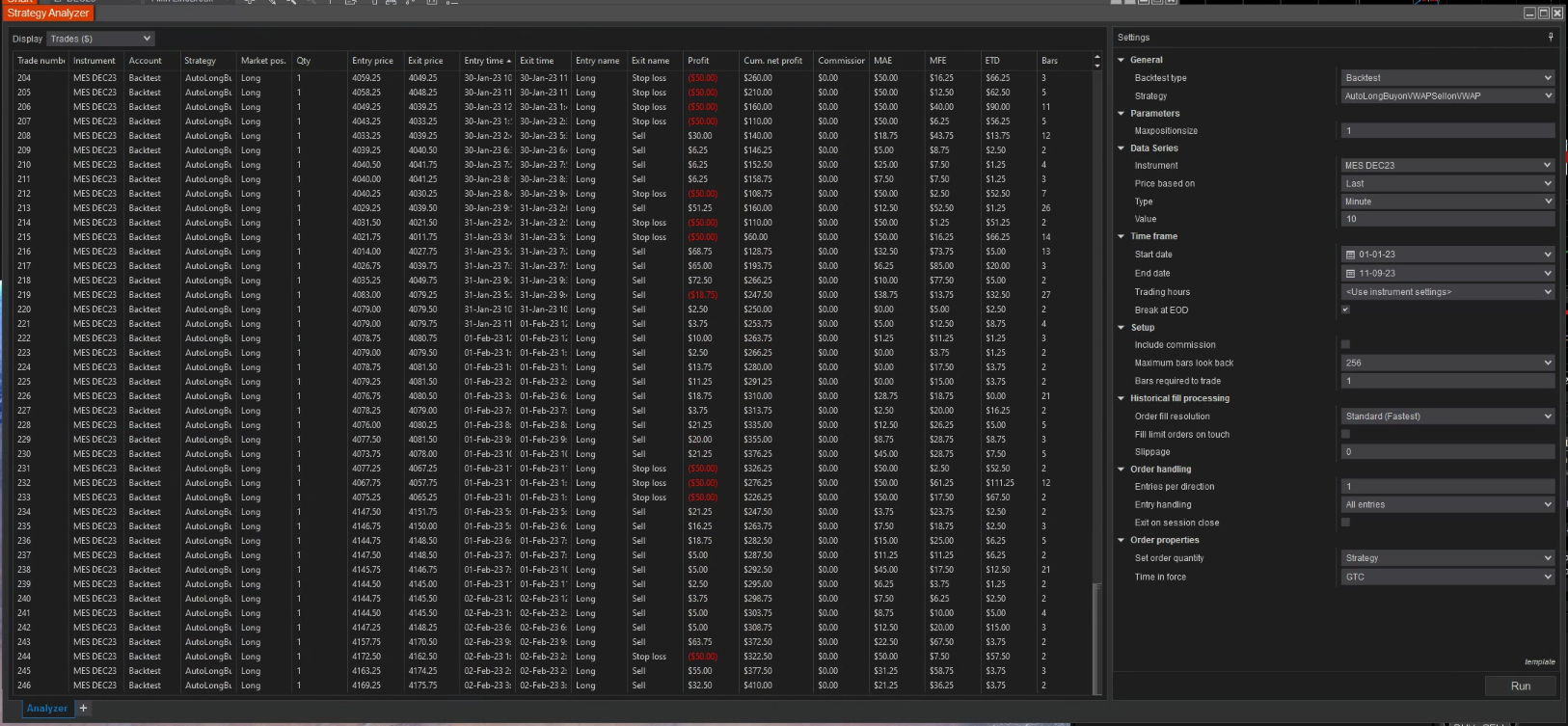This screenshot has width=1568, height=726.
Task: Select the Analyzer tab
Action: pyautogui.click(x=47, y=708)
